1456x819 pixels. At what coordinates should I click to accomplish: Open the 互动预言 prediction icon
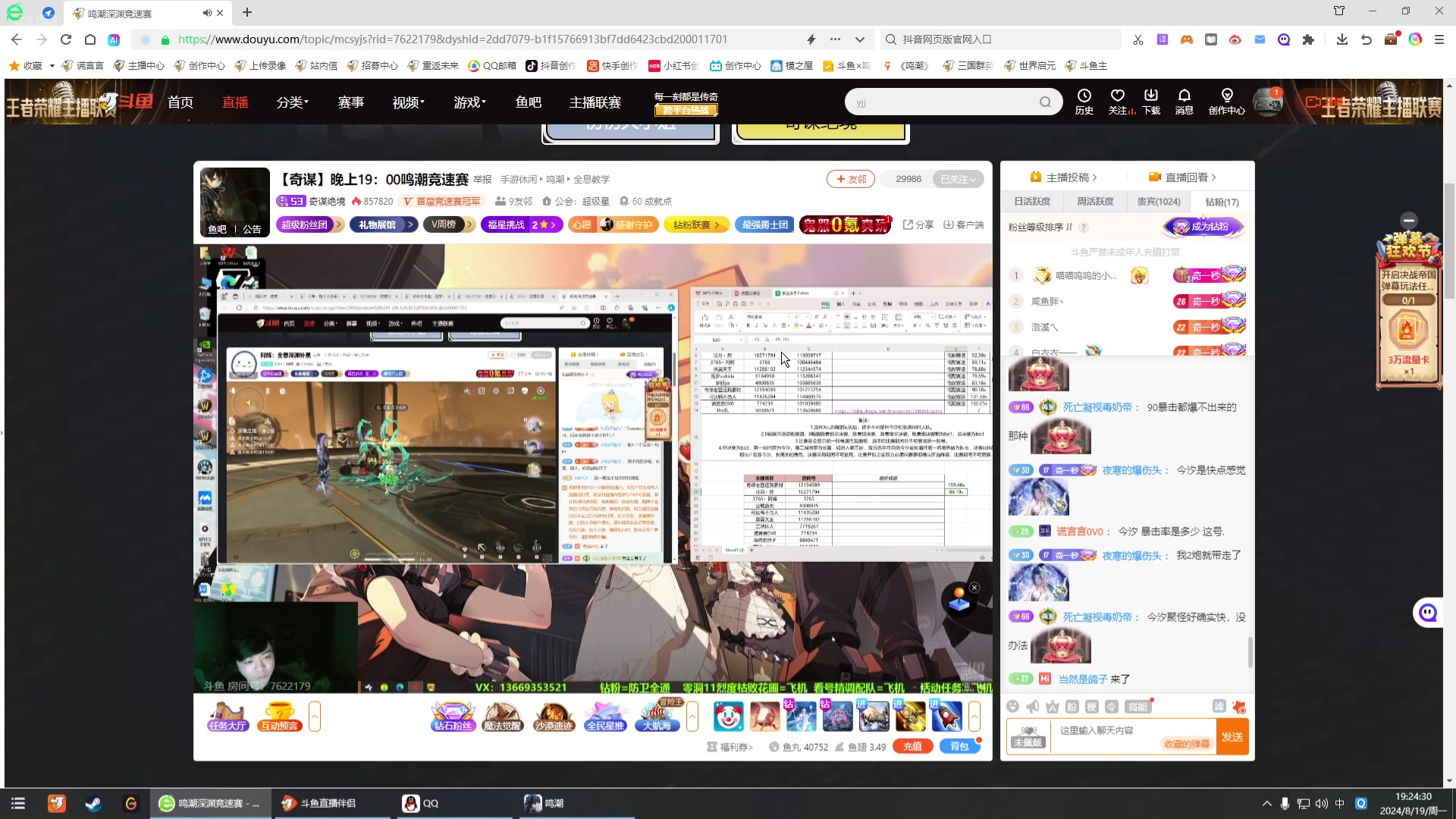279,717
